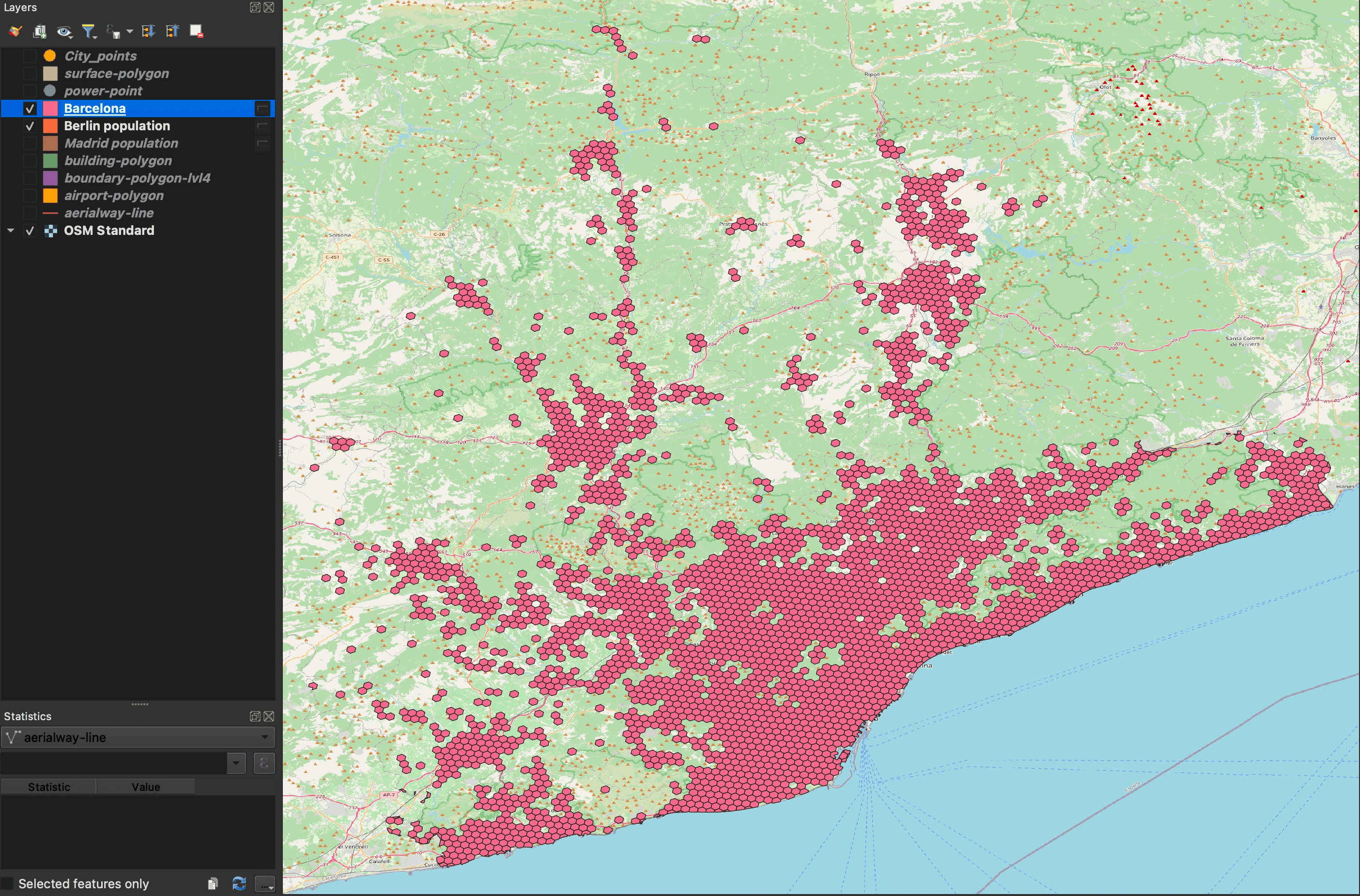Image resolution: width=1360 pixels, height=896 pixels.
Task: Open Manage Map Themes eye icon
Action: (x=64, y=31)
